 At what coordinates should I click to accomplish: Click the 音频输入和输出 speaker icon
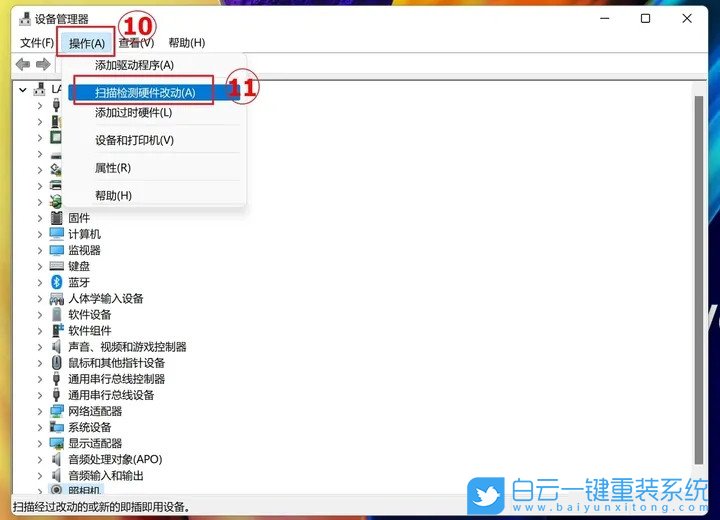point(56,475)
